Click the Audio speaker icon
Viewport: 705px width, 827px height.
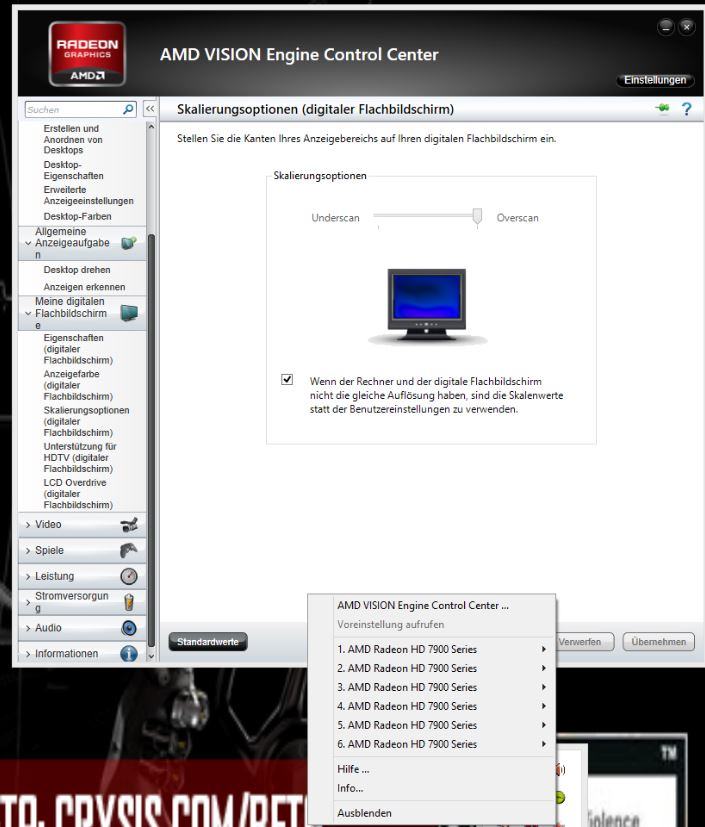pos(129,628)
